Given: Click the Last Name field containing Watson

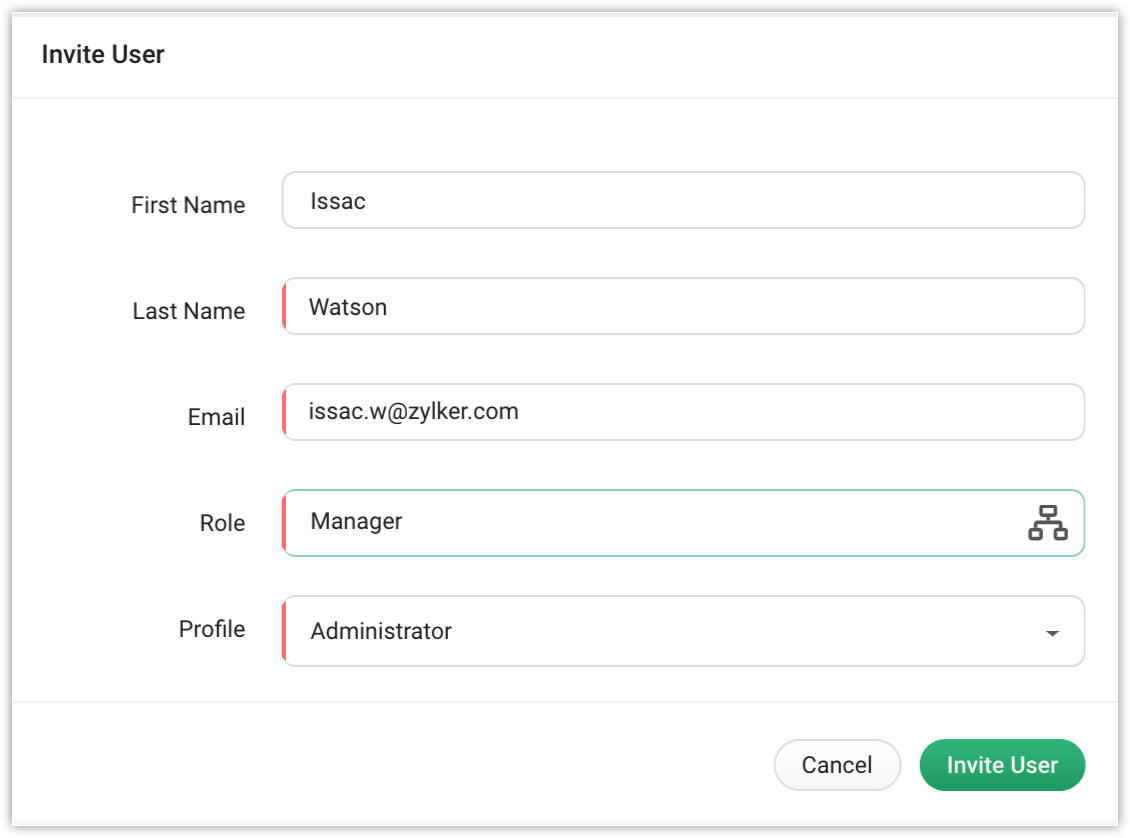Looking at the screenshot, I should pos(683,307).
